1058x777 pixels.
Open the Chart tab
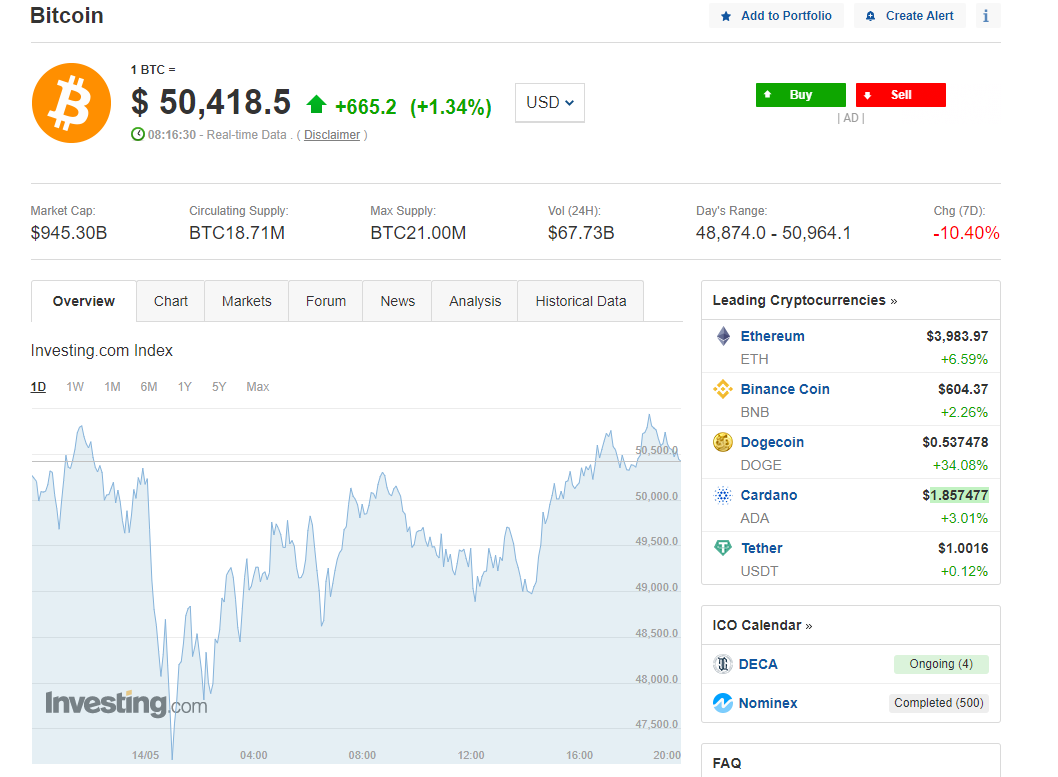pyautogui.click(x=171, y=301)
